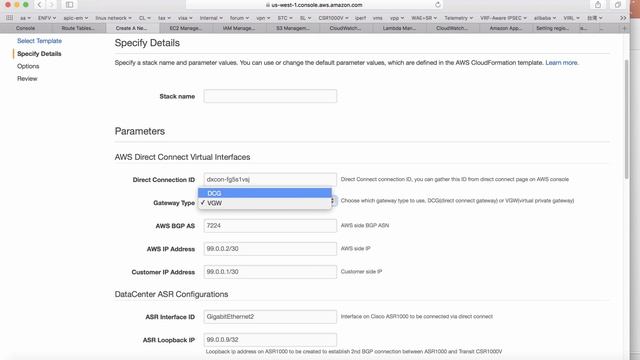The width and height of the screenshot is (640, 360).
Task: Add a new tab with plus
Action: click(x=624, y=28)
